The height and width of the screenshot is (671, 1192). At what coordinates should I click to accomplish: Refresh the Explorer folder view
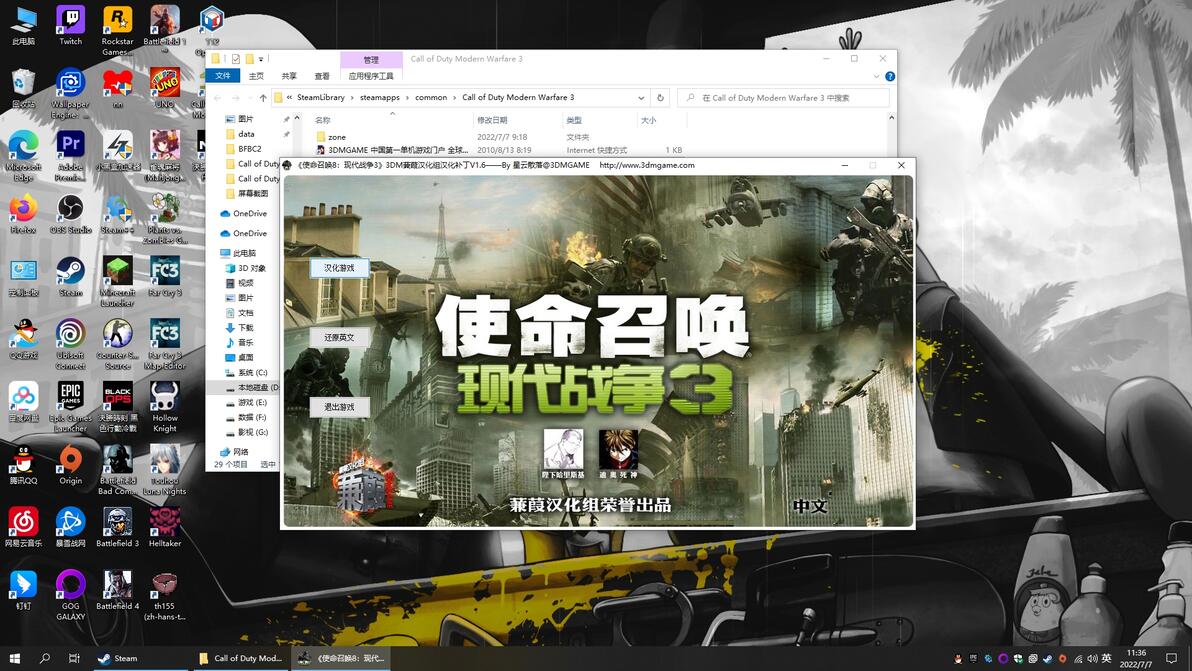[x=660, y=97]
